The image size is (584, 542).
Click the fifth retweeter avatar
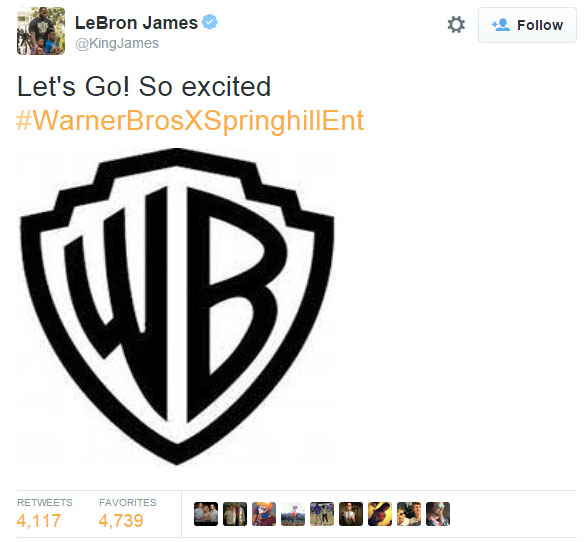[x=322, y=514]
